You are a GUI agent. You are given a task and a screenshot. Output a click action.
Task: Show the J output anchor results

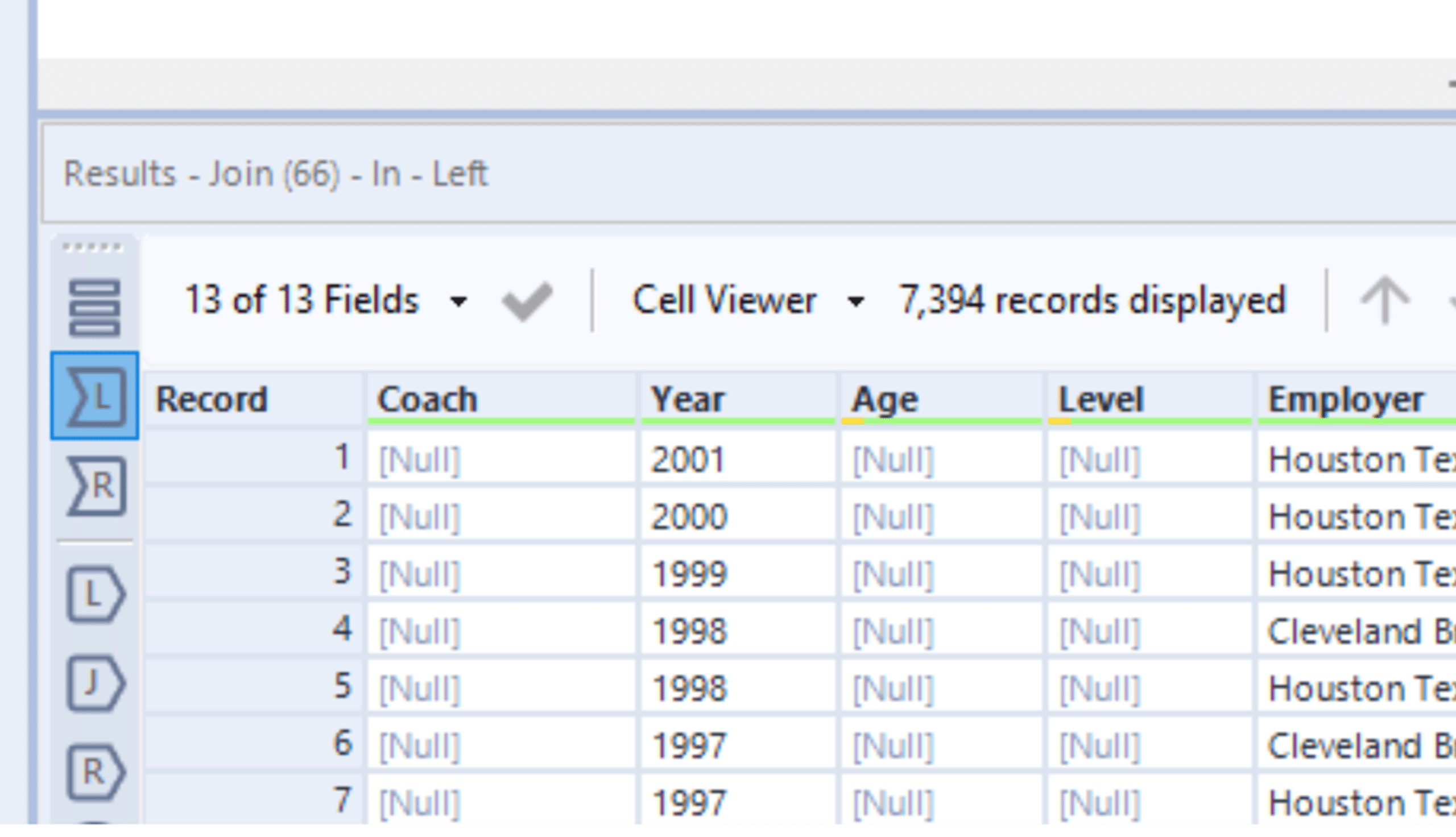coord(95,683)
